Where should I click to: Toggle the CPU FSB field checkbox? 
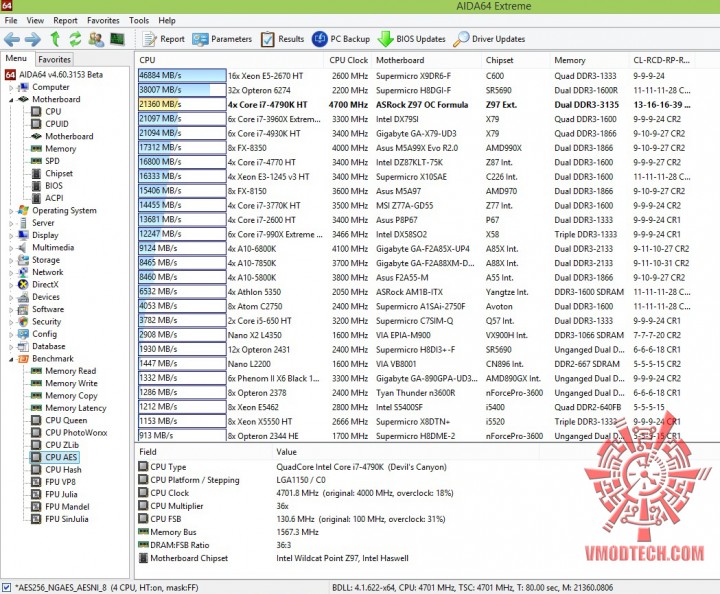tap(143, 519)
